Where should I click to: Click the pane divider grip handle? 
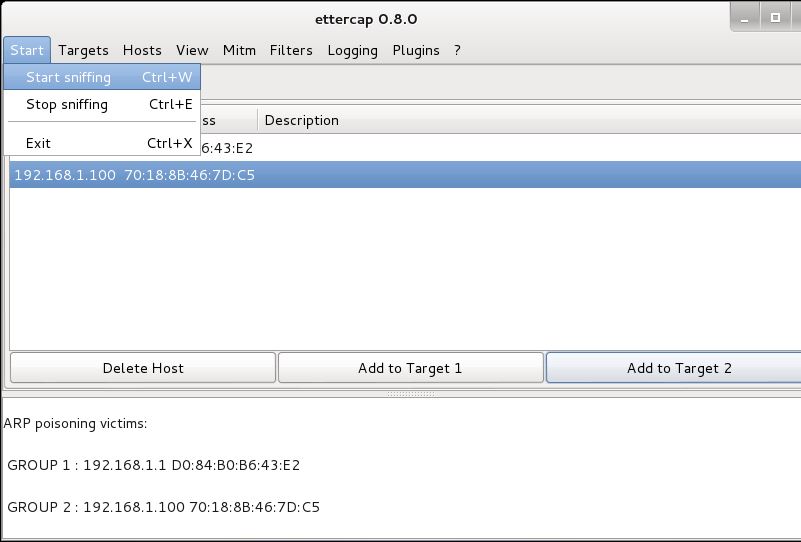[x=411, y=394]
